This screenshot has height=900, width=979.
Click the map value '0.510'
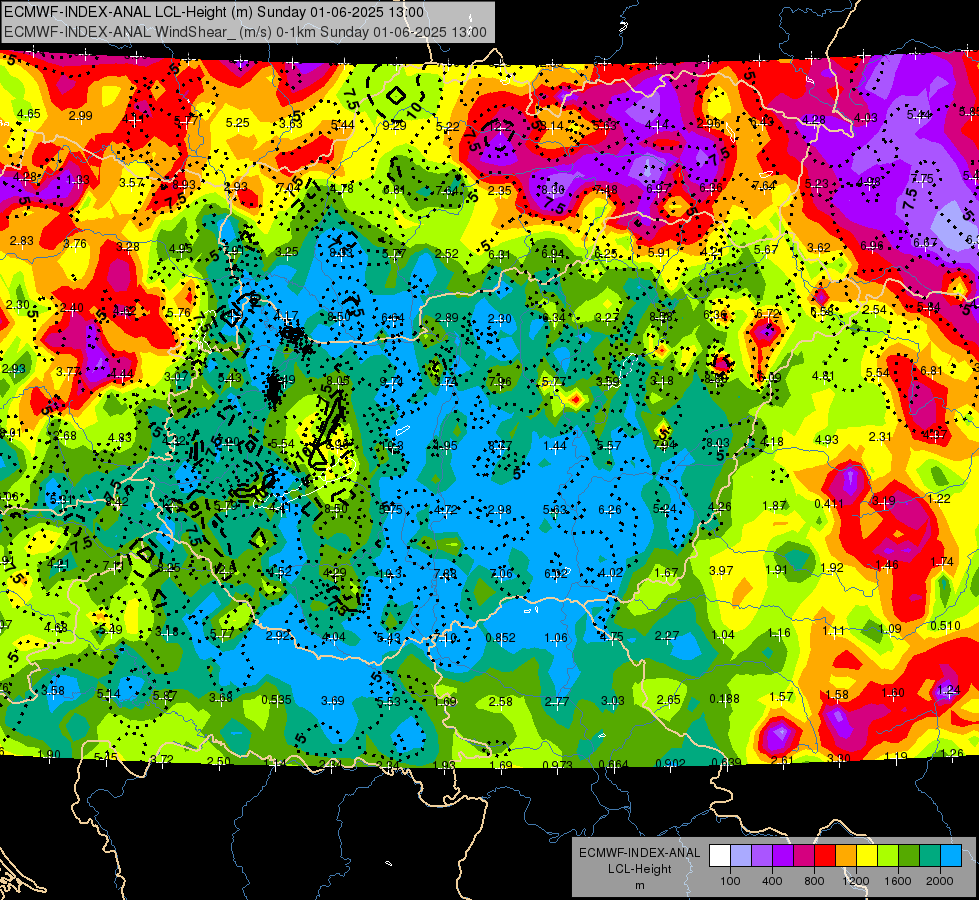(x=945, y=626)
